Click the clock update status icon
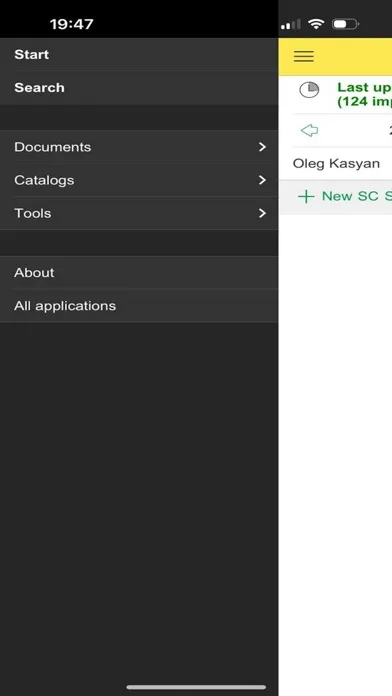The width and height of the screenshot is (392, 696). [x=309, y=90]
